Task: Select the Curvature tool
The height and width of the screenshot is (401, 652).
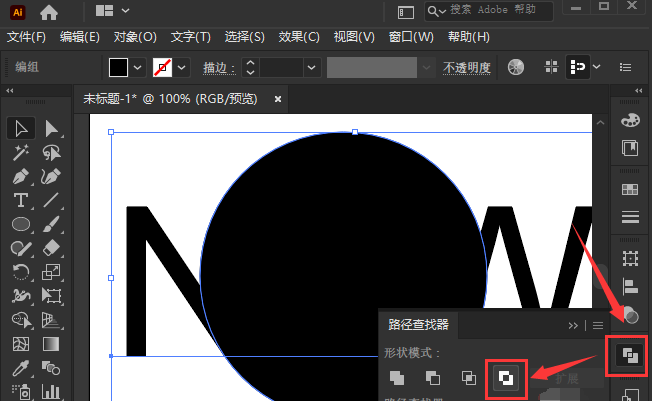Action: point(51,177)
